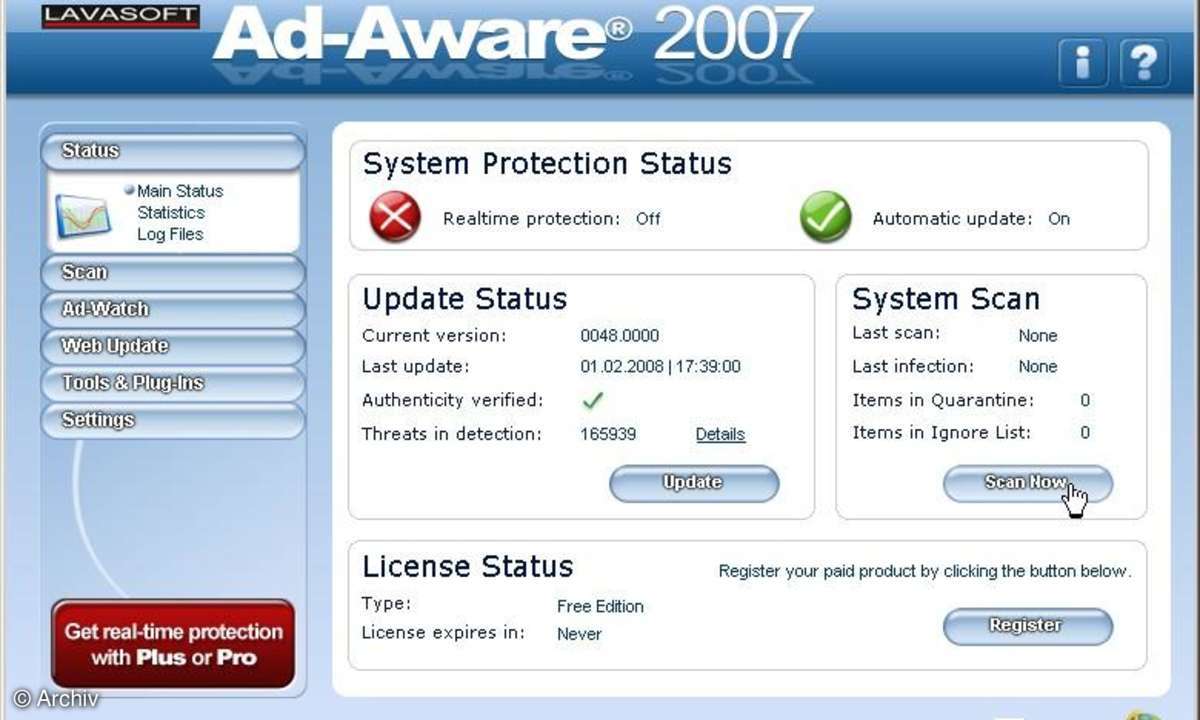Open the Status section
This screenshot has width=1200, height=720.
[172, 151]
